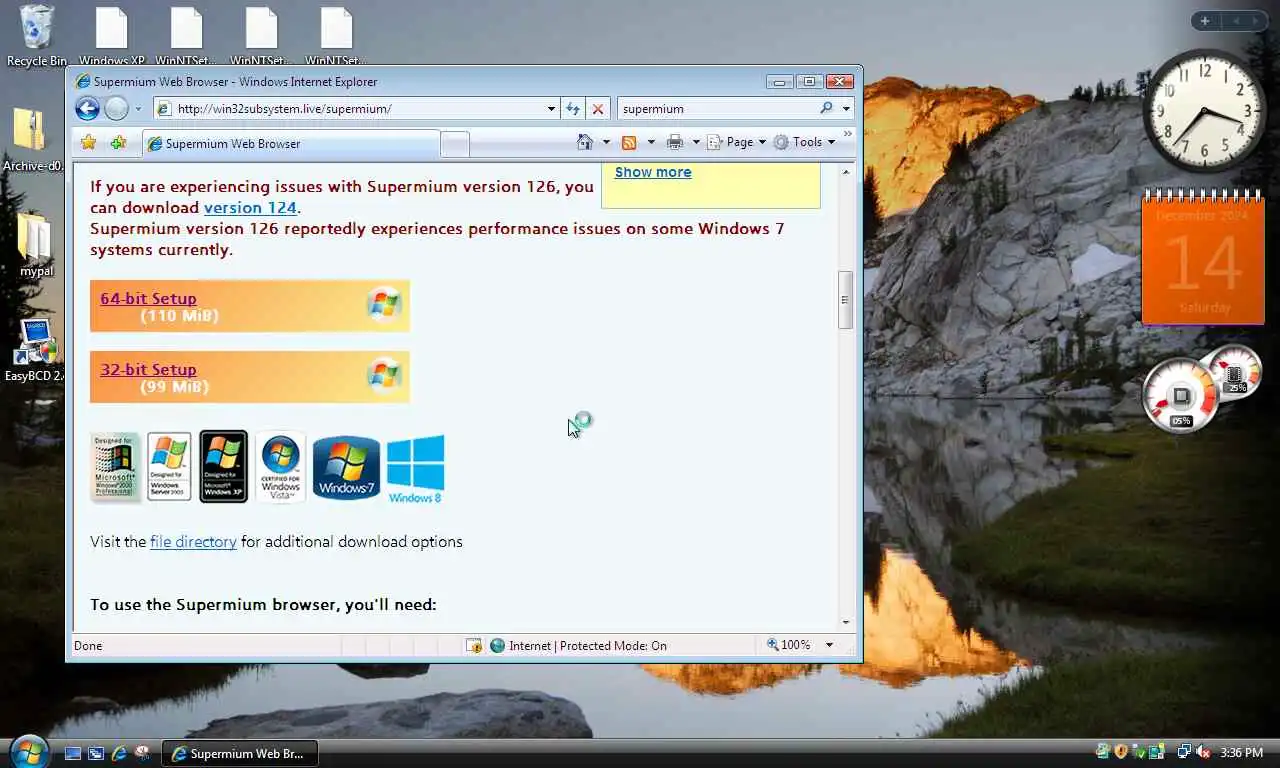Open the recent pages dropdown beside Forward

coord(137,109)
